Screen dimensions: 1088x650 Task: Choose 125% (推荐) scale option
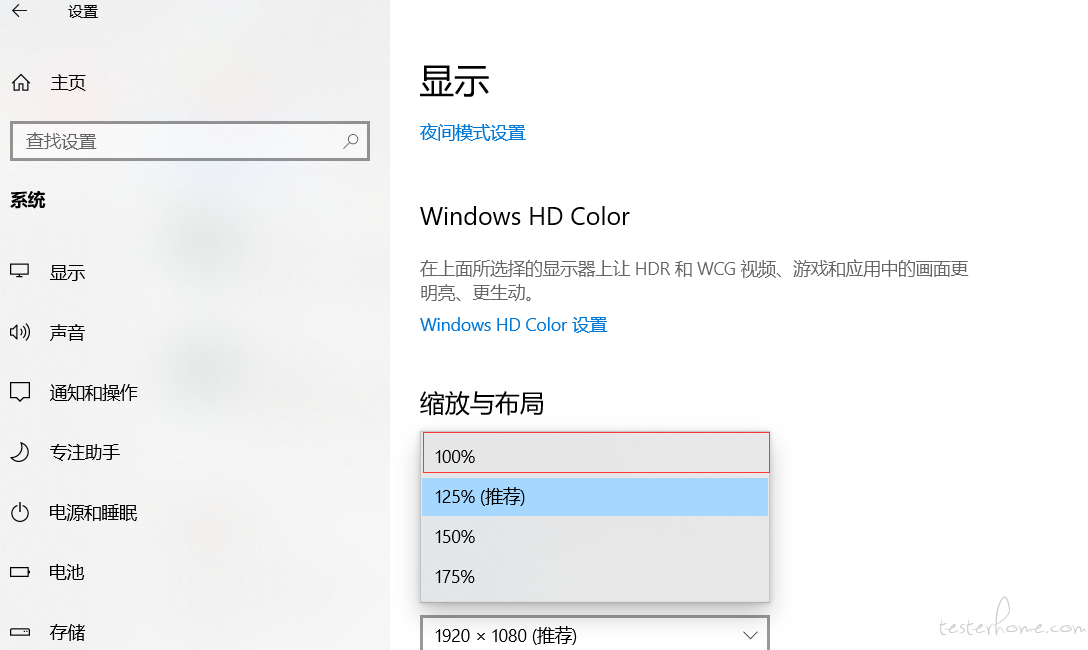pos(595,497)
